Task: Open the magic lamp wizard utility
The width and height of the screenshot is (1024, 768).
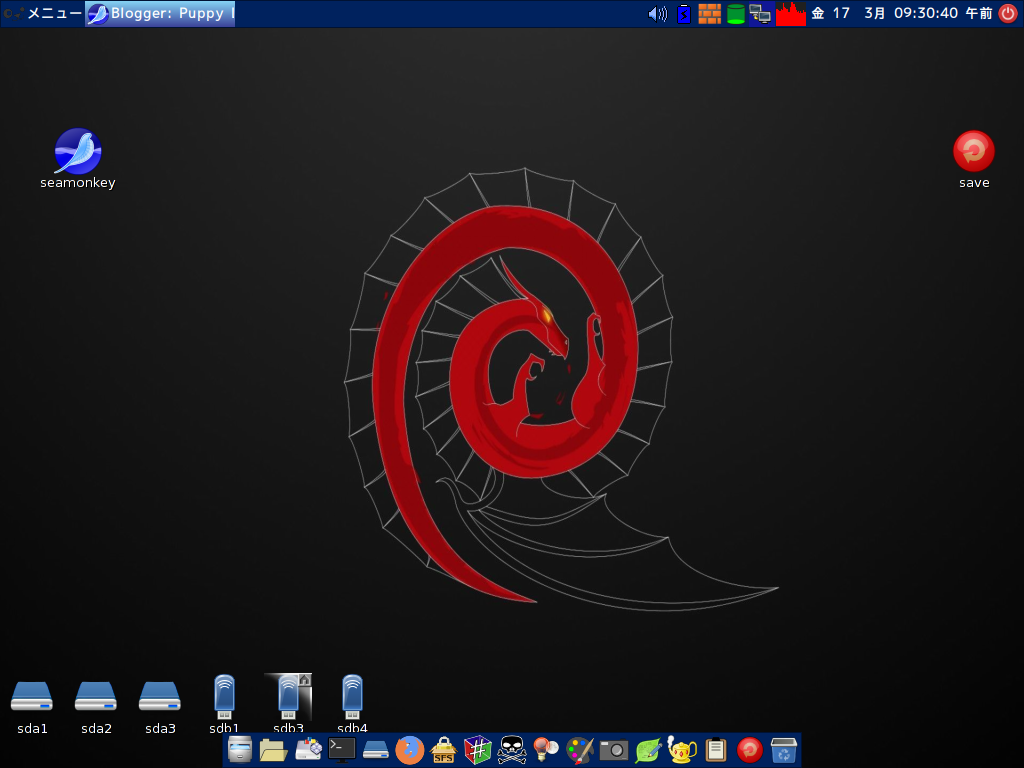Action: 681,748
